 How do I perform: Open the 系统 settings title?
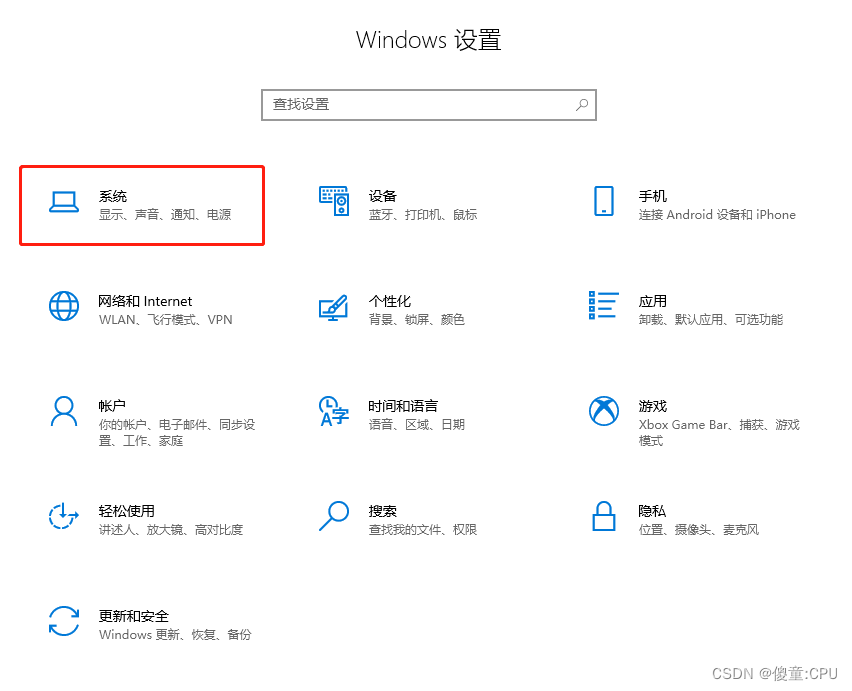pos(112,196)
